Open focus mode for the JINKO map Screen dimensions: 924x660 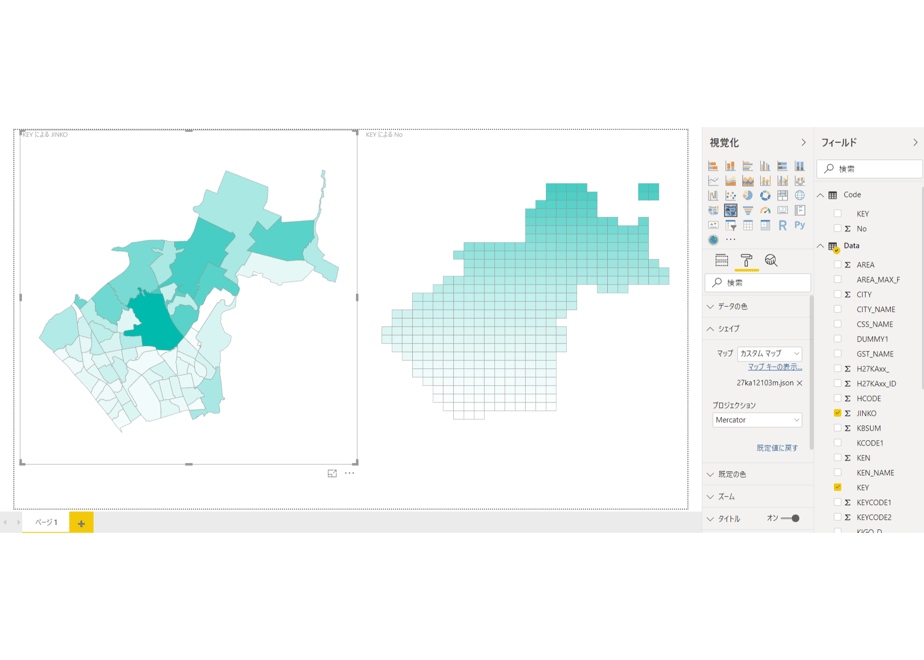pyautogui.click(x=332, y=473)
